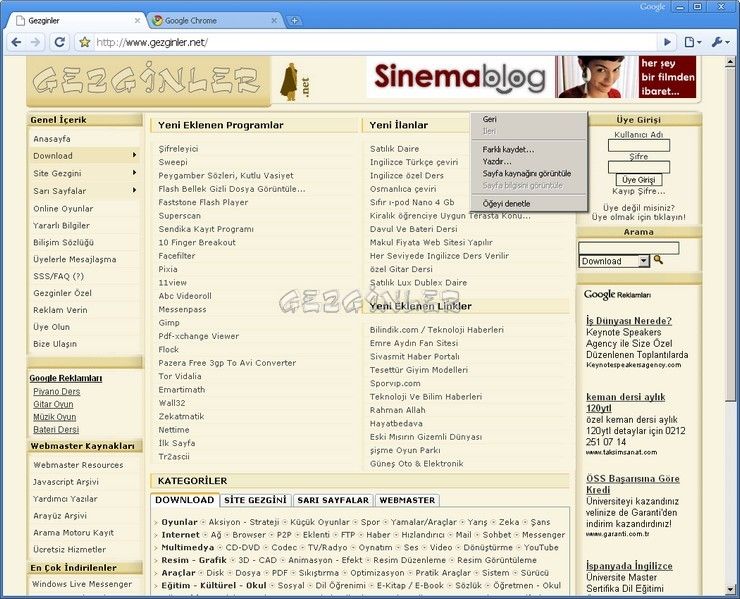Image resolution: width=740 pixels, height=599 pixels.
Task: Open Bilişim Sözlüğü sidebar link
Action: pos(63,242)
